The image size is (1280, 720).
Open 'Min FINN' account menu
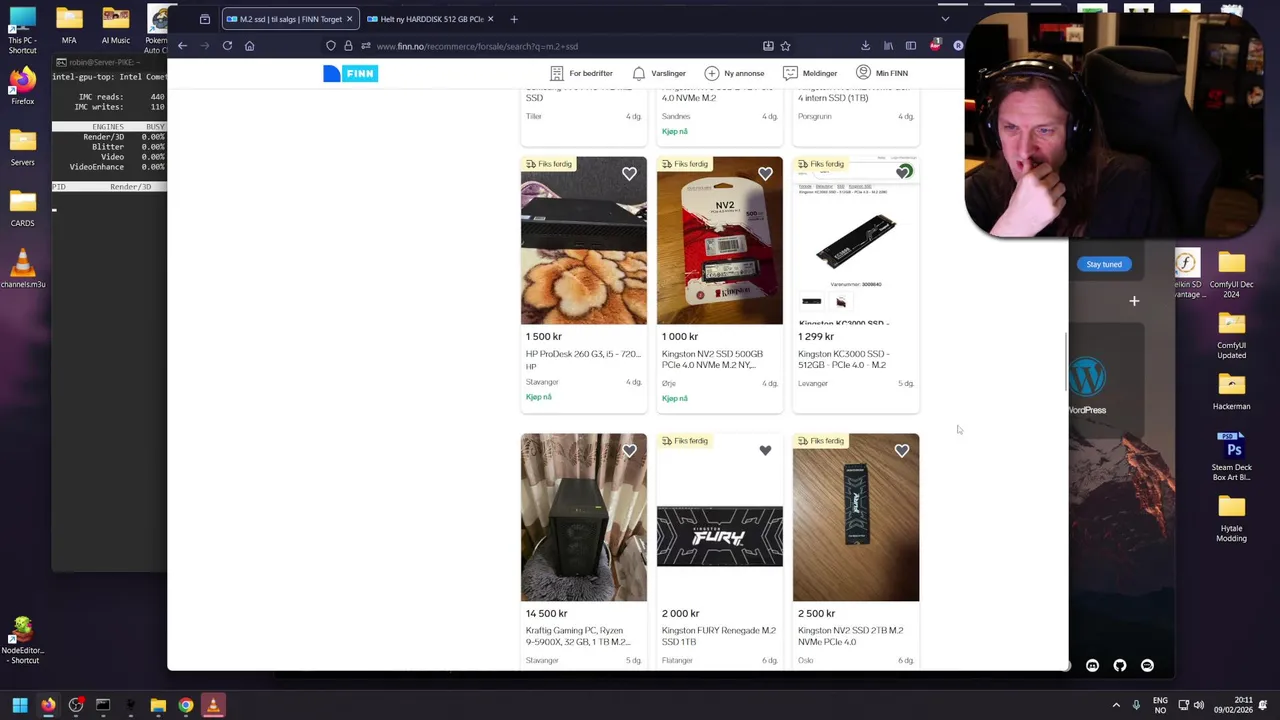[882, 73]
